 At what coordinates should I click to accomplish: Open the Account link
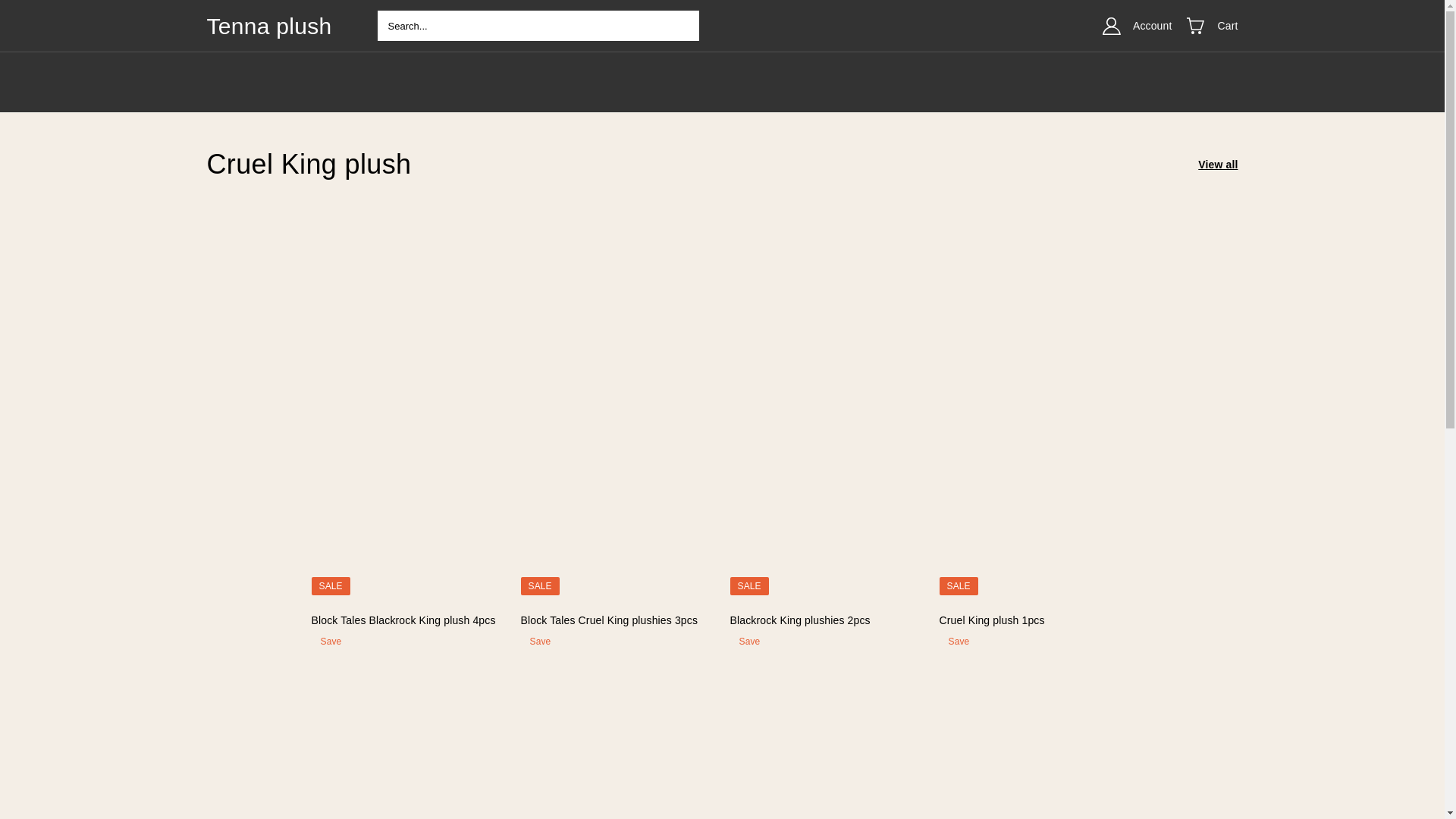pyautogui.click(x=1152, y=26)
